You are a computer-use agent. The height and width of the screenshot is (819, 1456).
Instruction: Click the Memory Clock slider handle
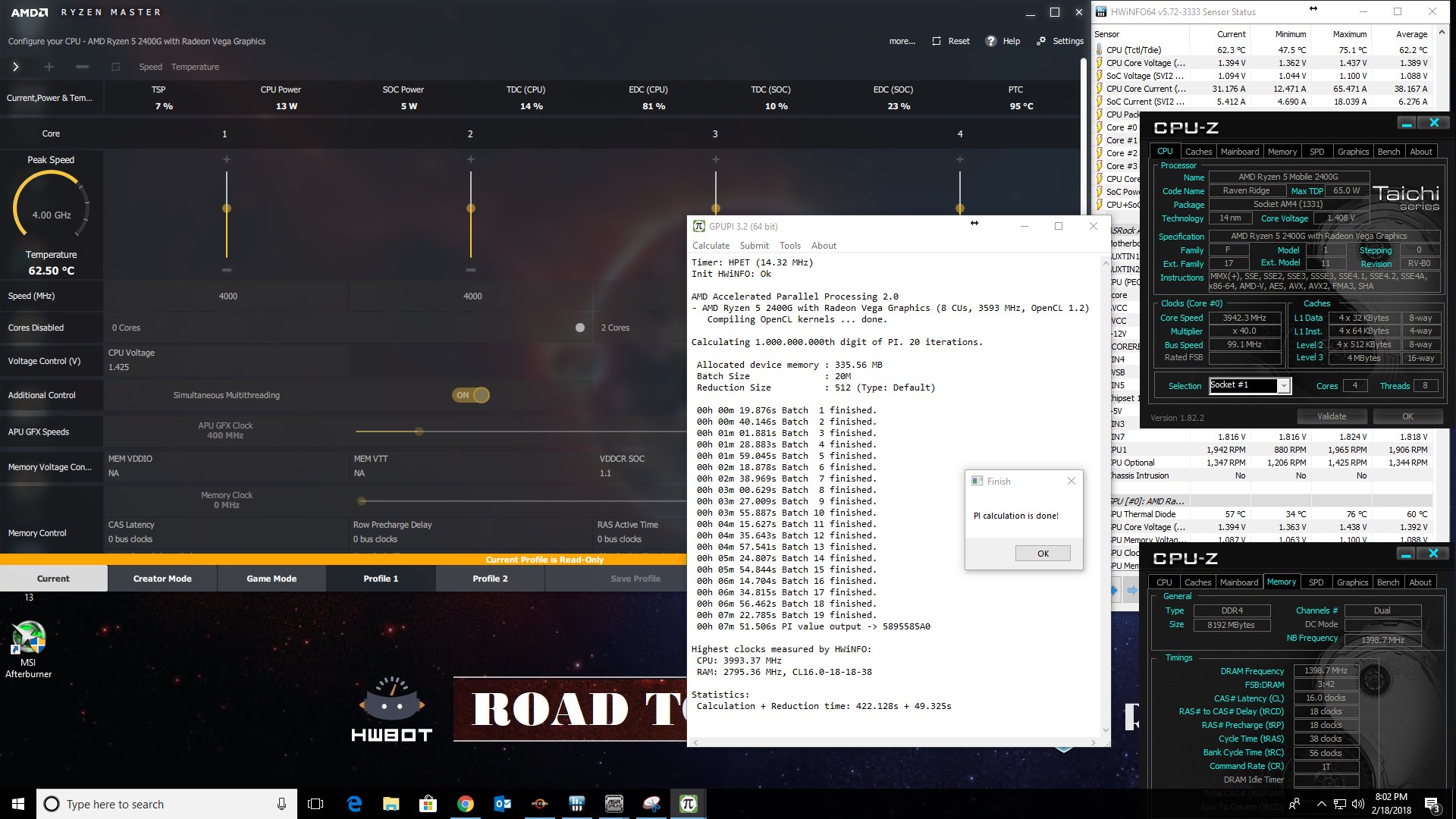coord(362,500)
